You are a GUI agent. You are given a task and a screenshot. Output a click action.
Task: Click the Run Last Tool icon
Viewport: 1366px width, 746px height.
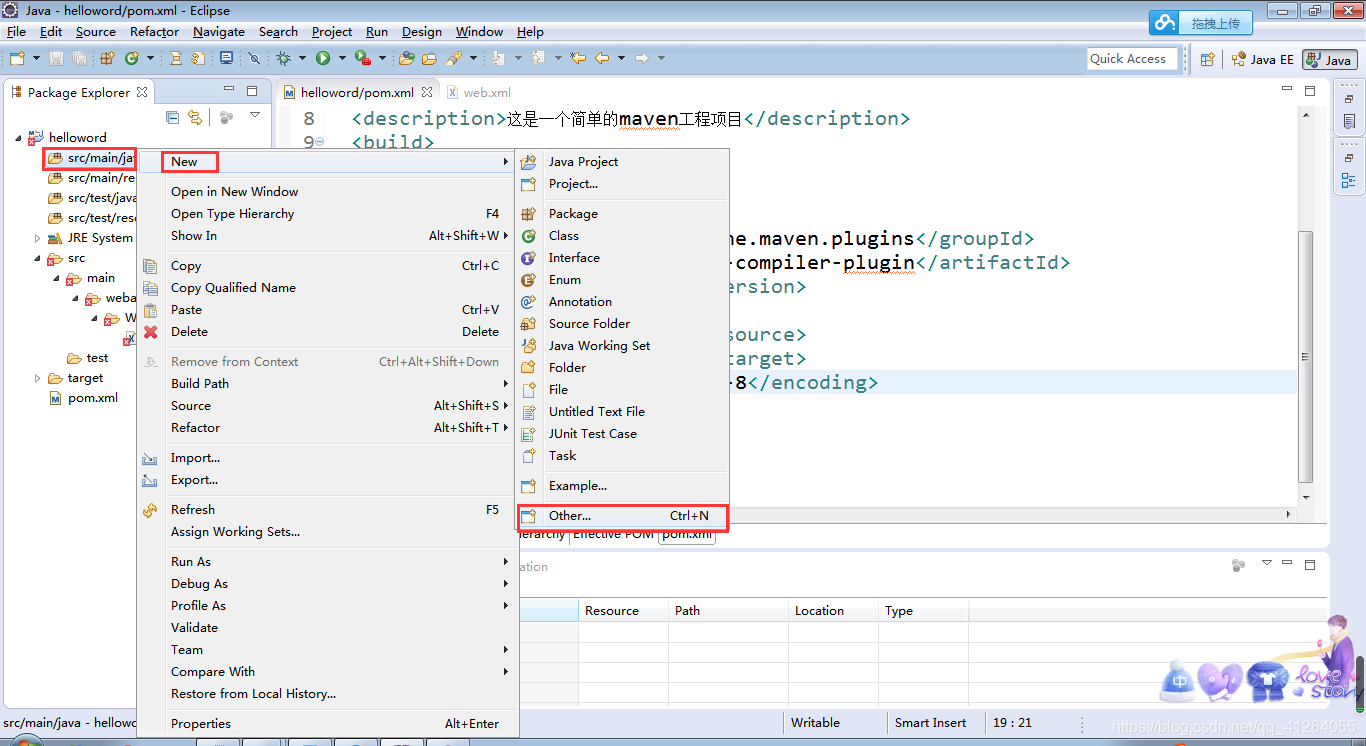[363, 59]
